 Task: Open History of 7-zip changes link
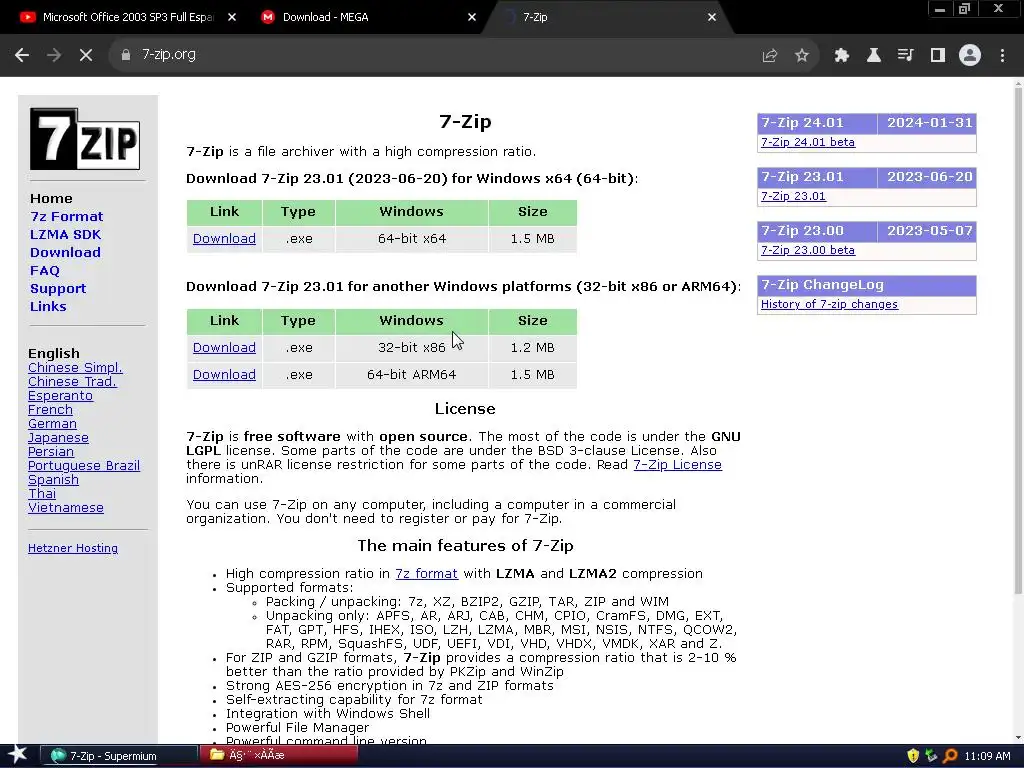(x=829, y=304)
